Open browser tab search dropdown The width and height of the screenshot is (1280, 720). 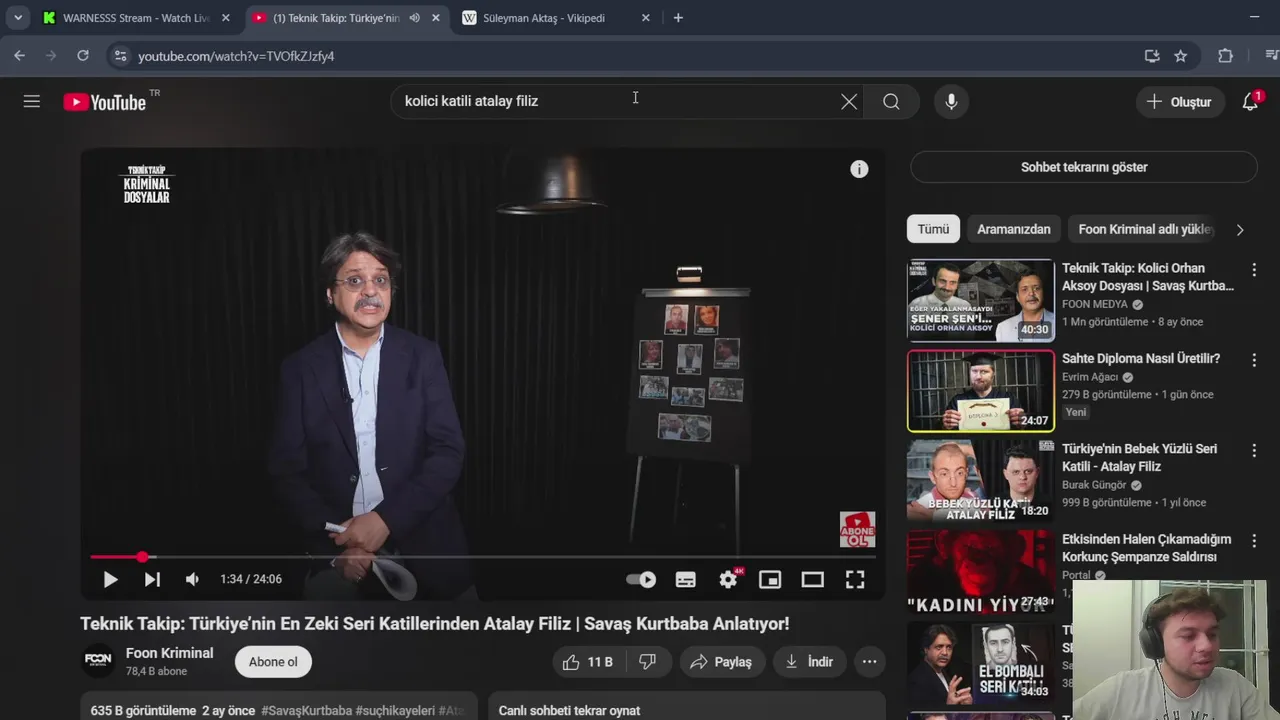pos(18,18)
